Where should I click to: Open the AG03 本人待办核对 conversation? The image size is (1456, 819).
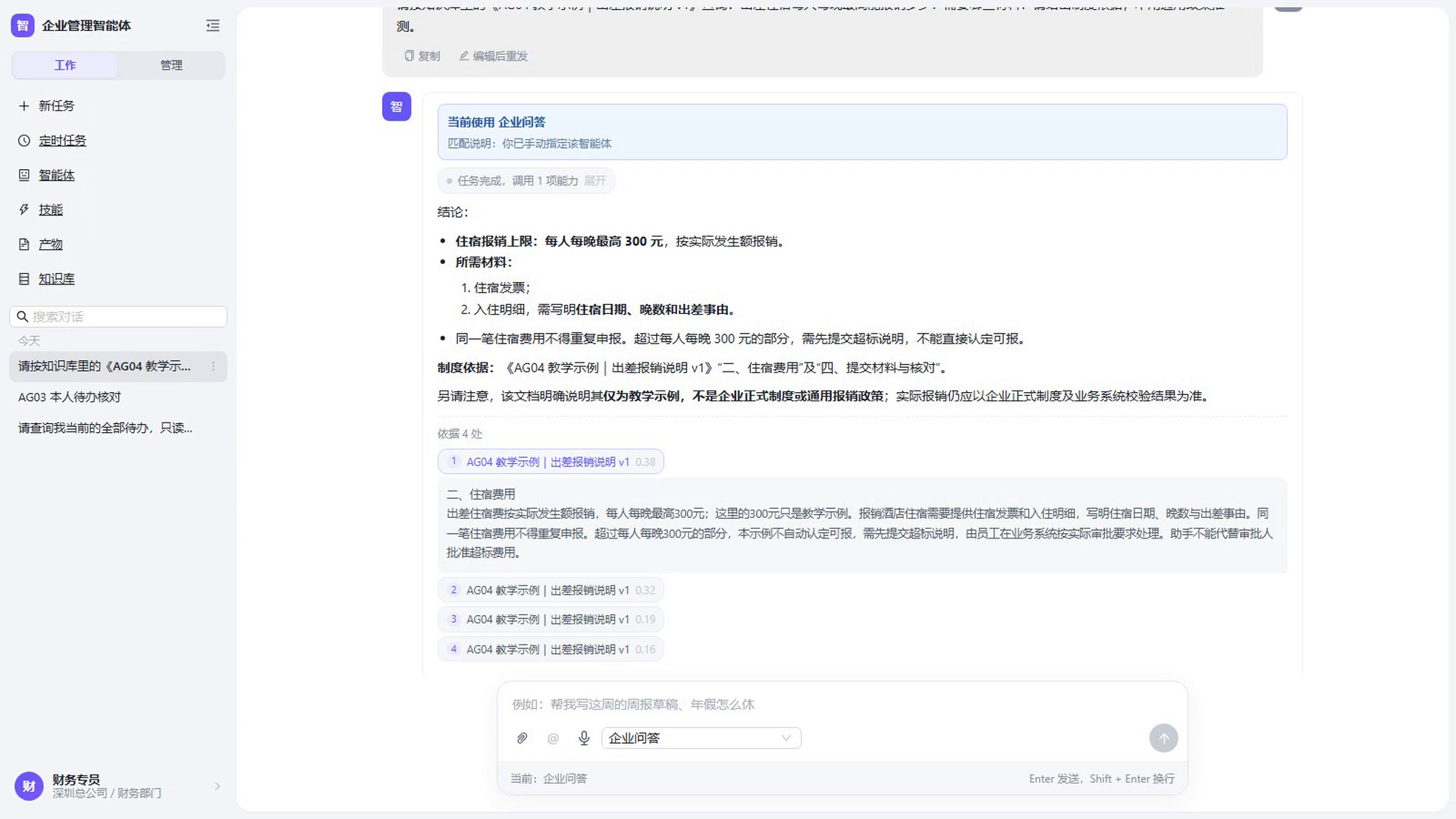(x=118, y=397)
